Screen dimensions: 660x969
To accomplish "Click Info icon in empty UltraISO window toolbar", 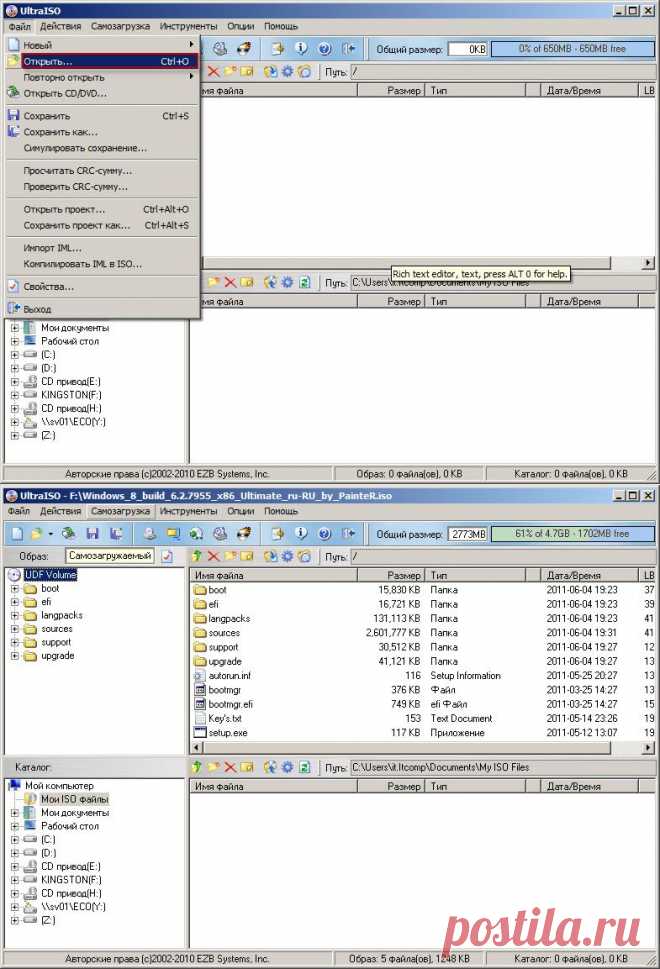I will pos(301,48).
